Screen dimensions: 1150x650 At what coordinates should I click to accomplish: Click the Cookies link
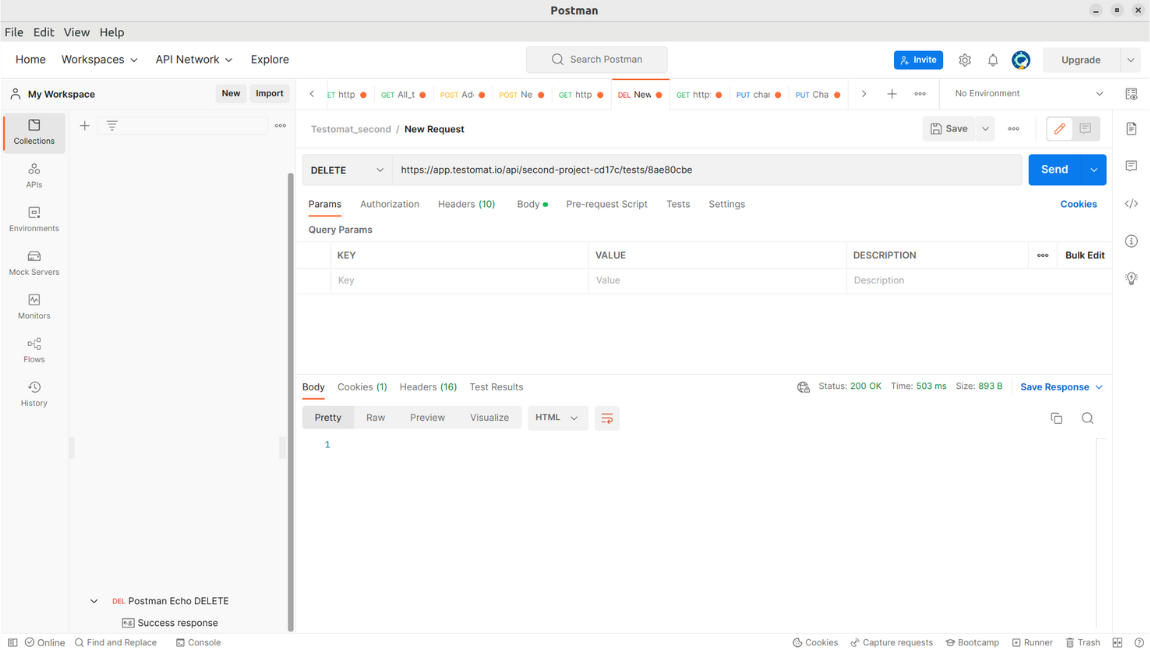click(x=1078, y=204)
